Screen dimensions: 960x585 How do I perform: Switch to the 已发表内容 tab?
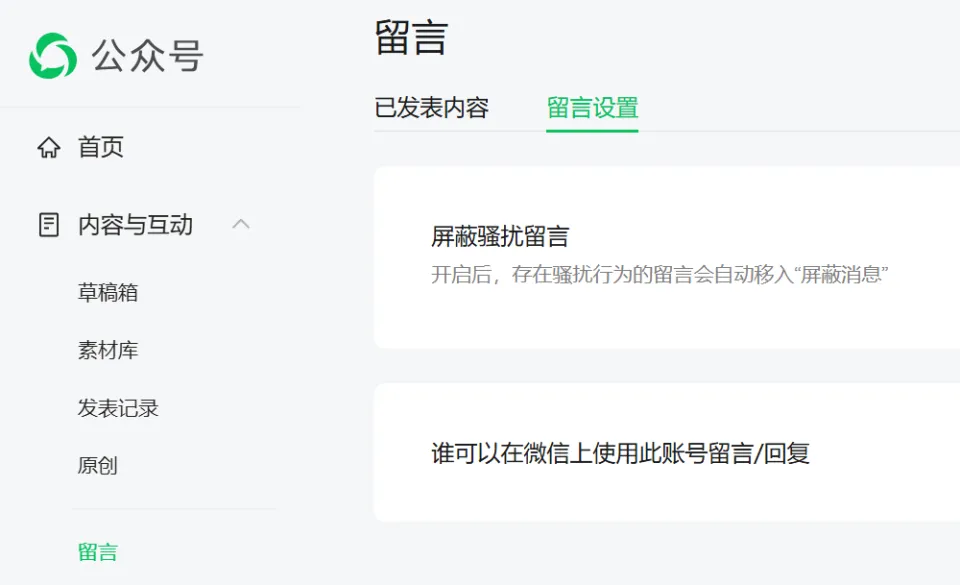(432, 108)
